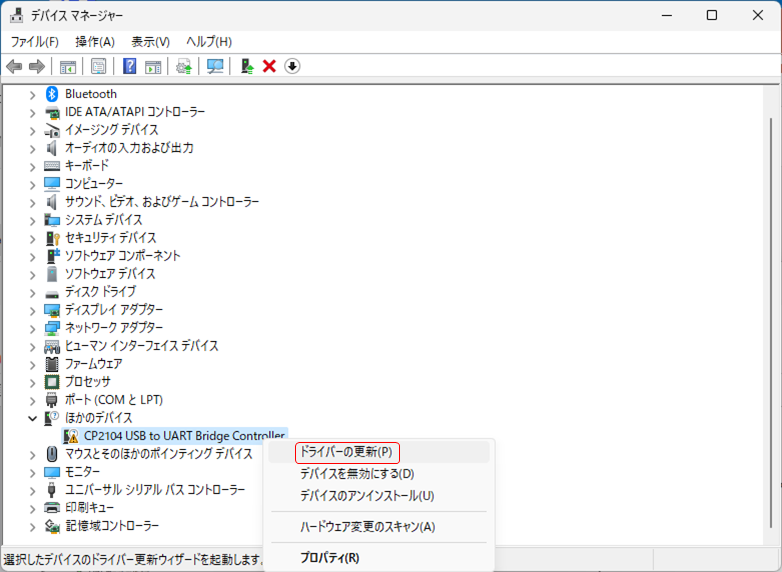Viewport: 782px width, 572px height.
Task: Click the black down-arrow circle toolbar icon
Action: [292, 66]
